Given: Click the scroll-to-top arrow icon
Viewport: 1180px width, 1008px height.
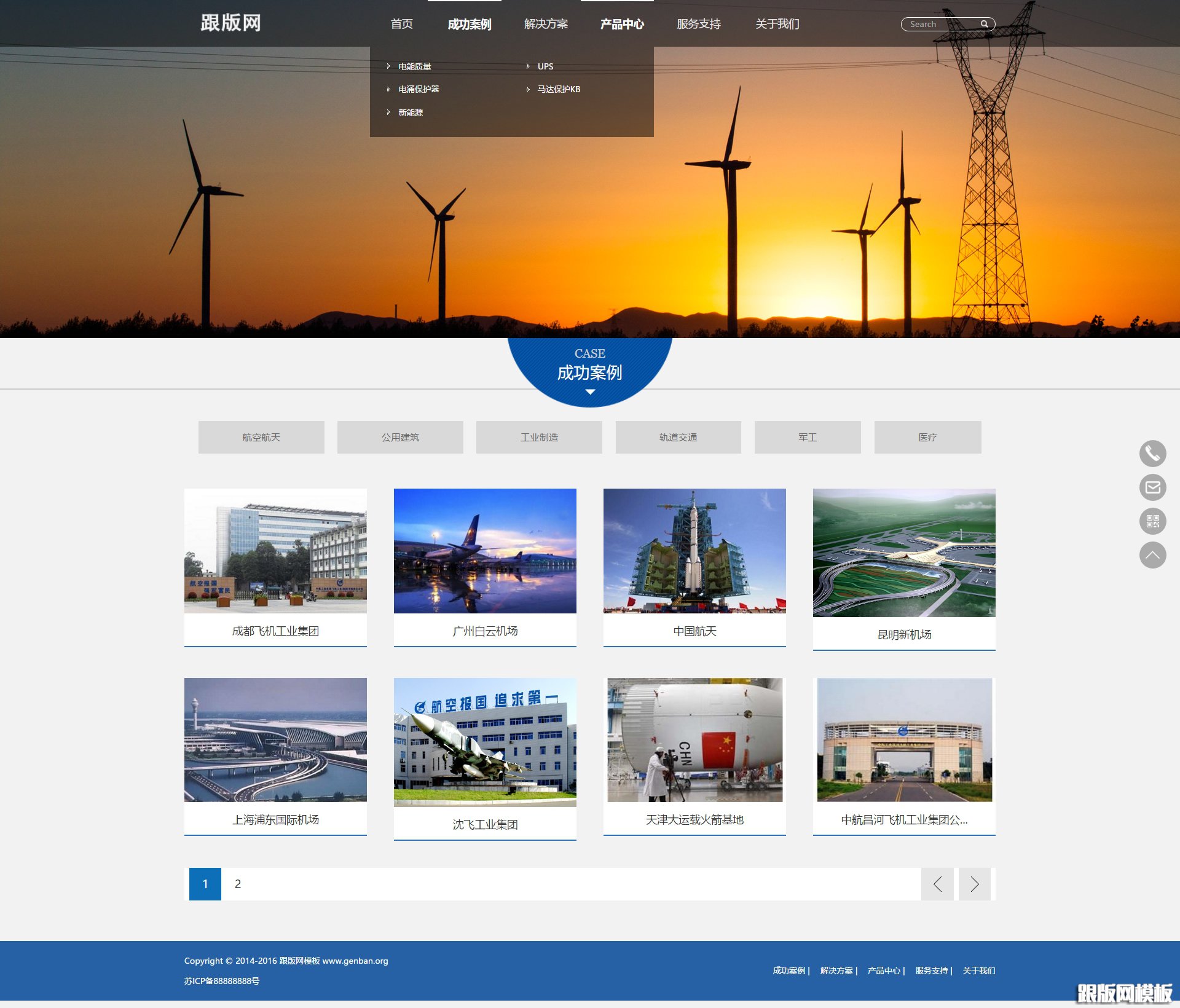Looking at the screenshot, I should (x=1152, y=555).
